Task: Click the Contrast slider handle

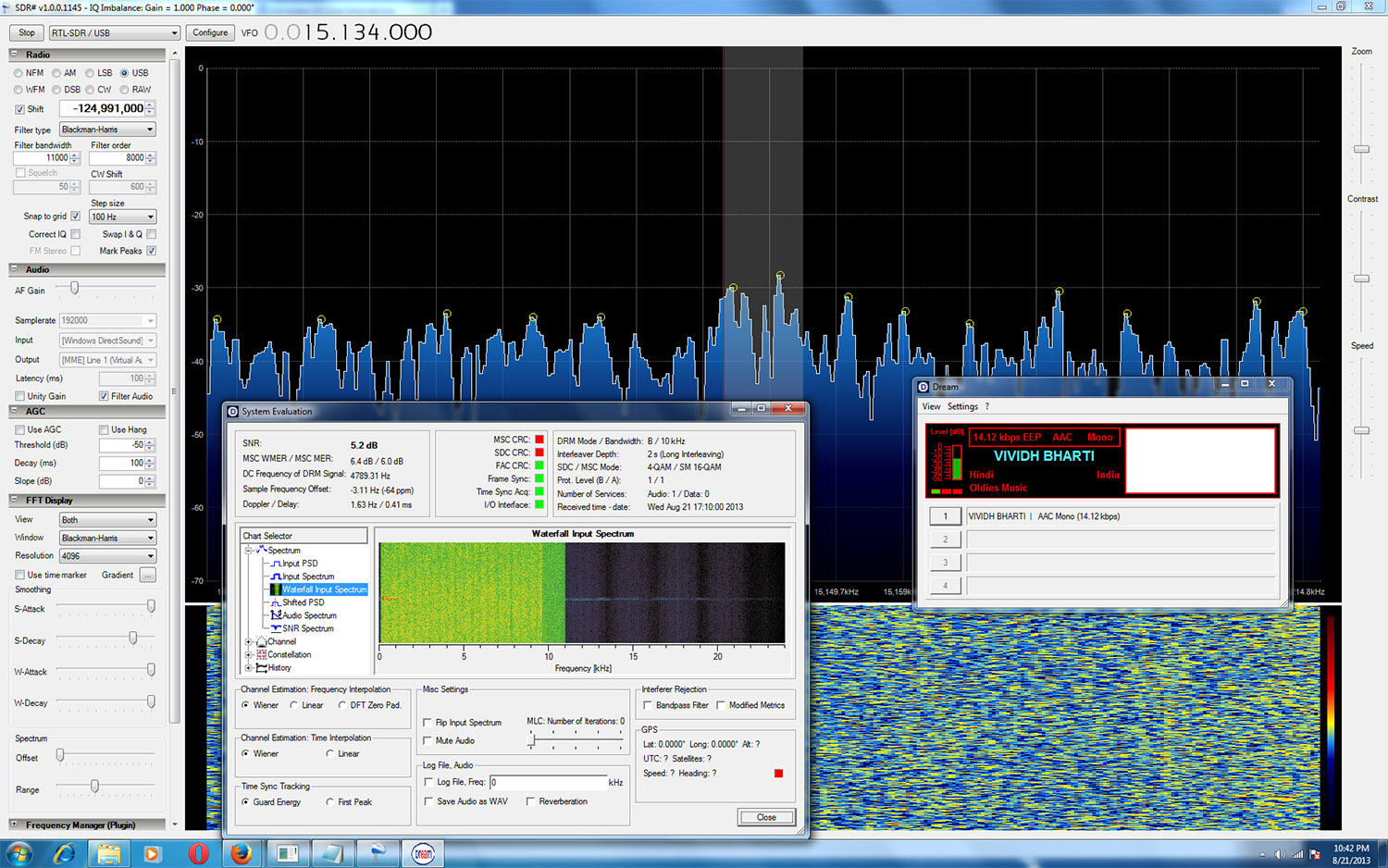Action: pos(1361,279)
